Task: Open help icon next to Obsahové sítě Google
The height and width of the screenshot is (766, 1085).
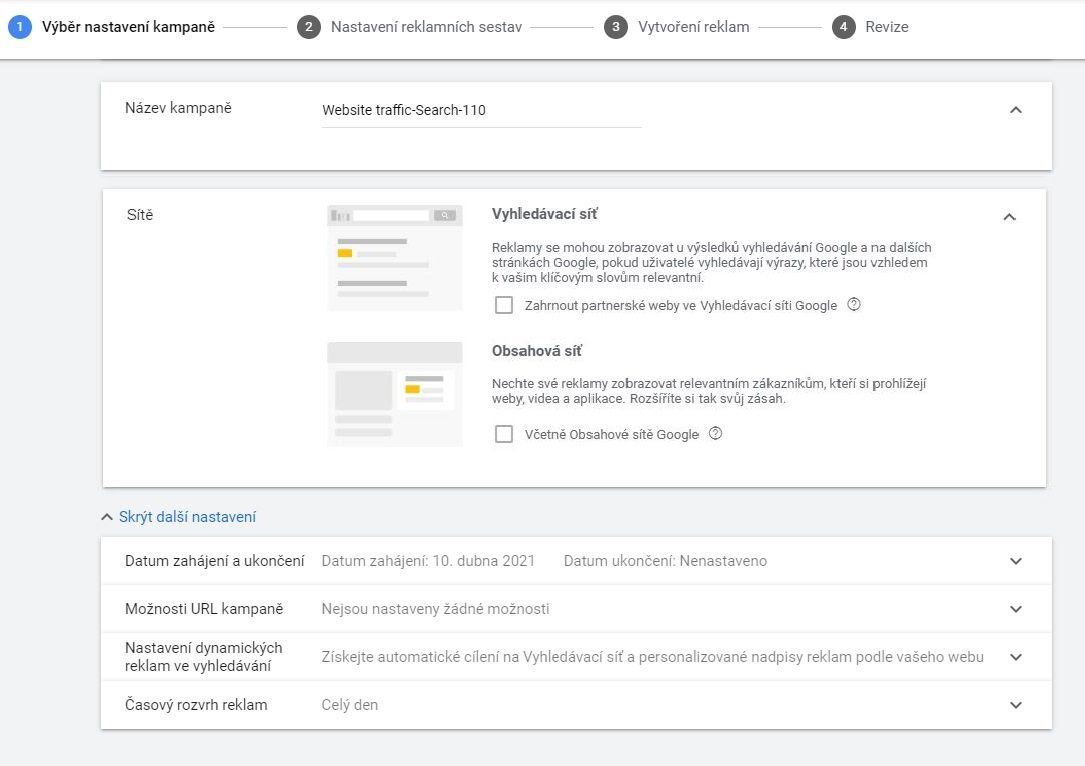Action: 715,433
